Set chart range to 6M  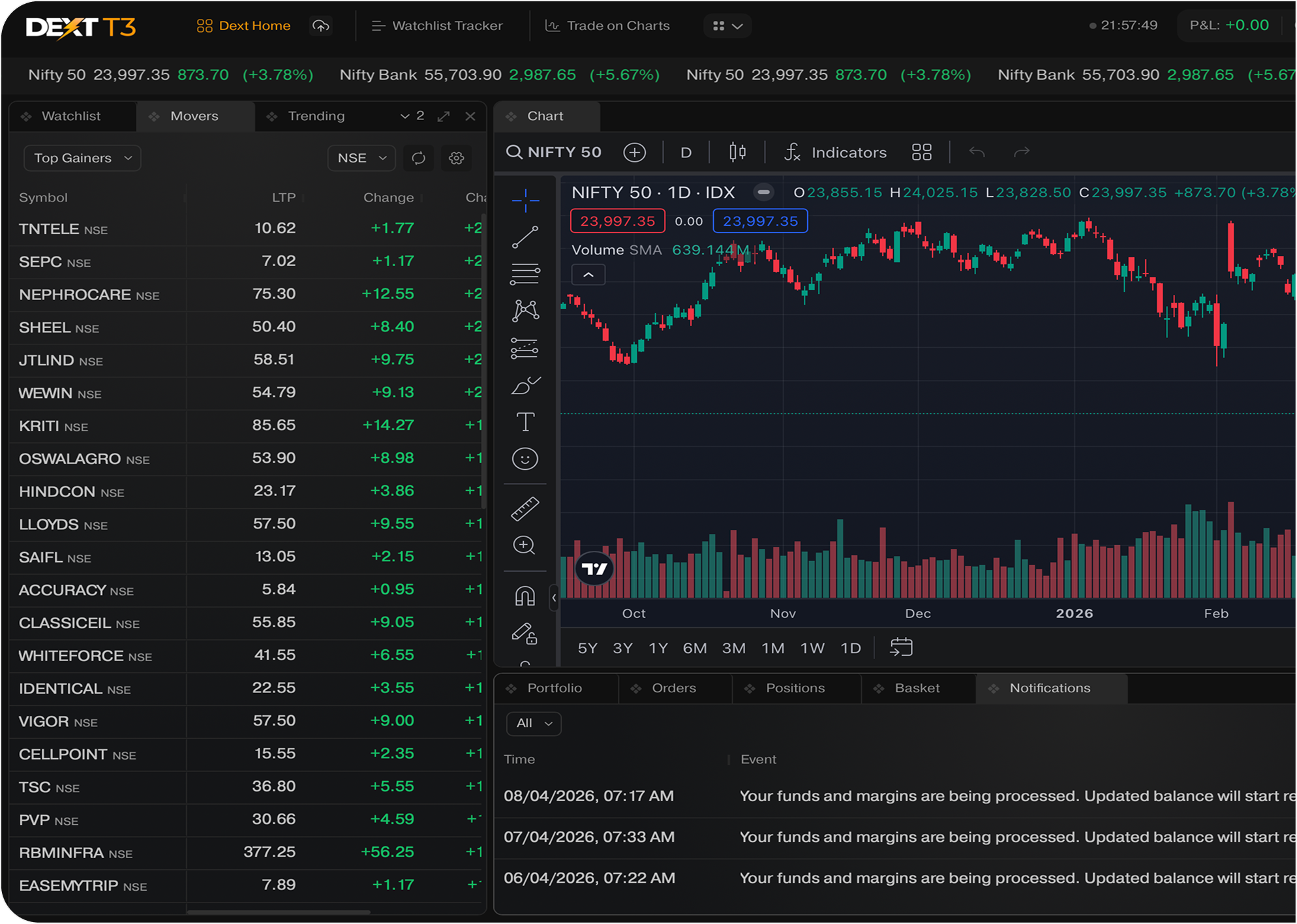pos(694,649)
